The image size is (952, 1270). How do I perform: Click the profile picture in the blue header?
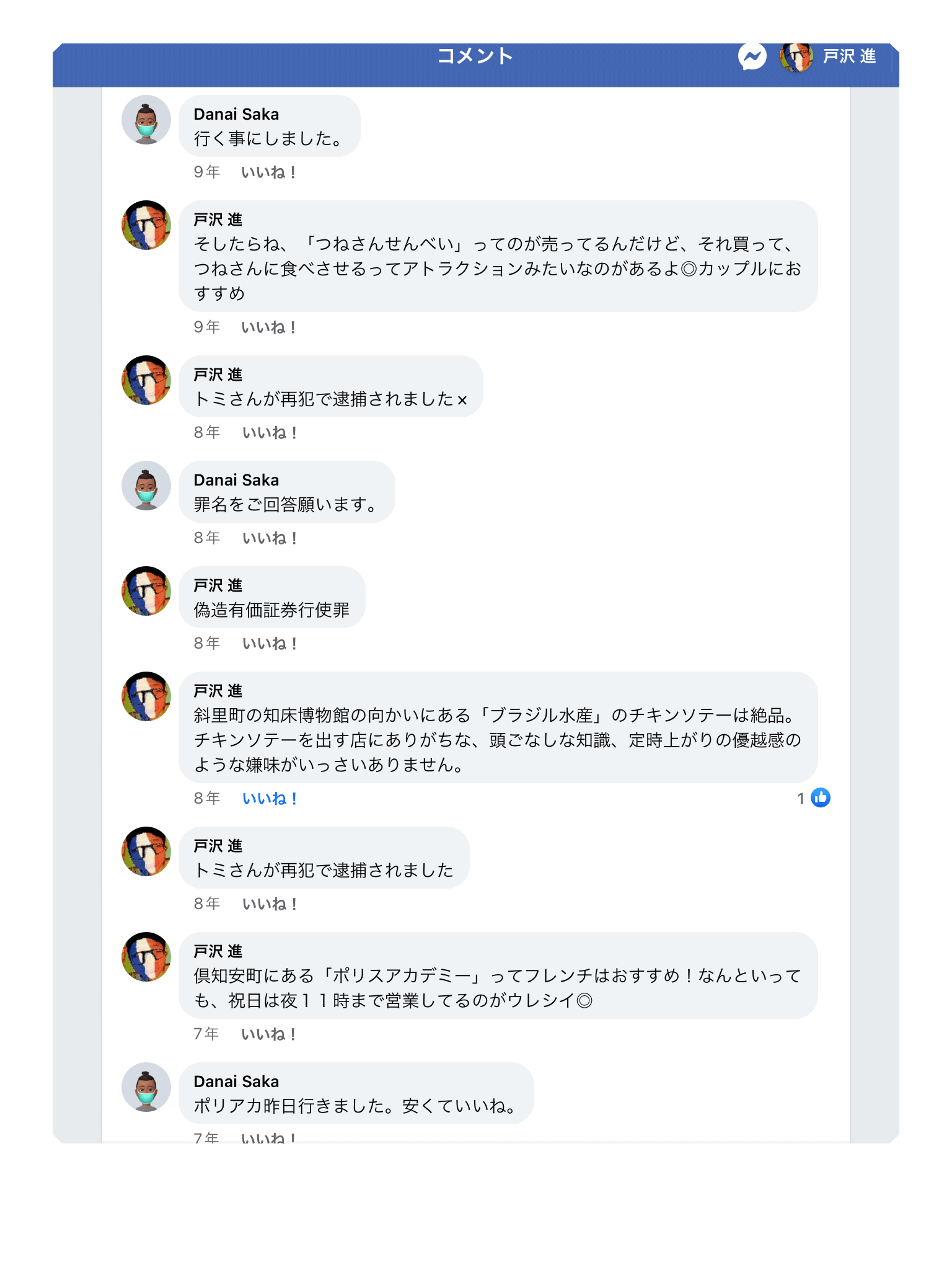point(796,57)
